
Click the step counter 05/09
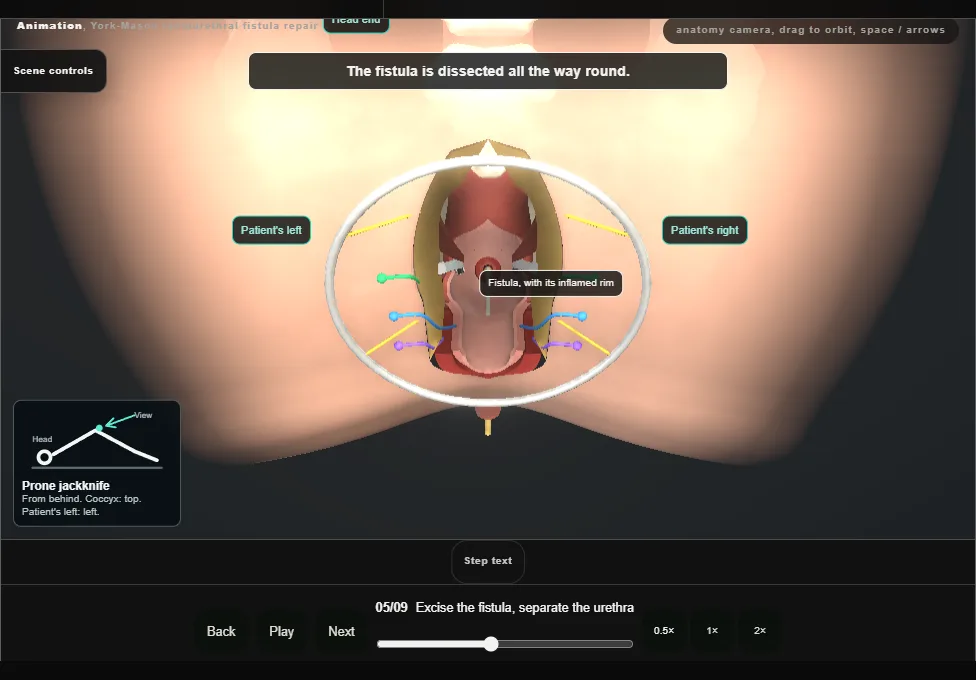click(392, 608)
